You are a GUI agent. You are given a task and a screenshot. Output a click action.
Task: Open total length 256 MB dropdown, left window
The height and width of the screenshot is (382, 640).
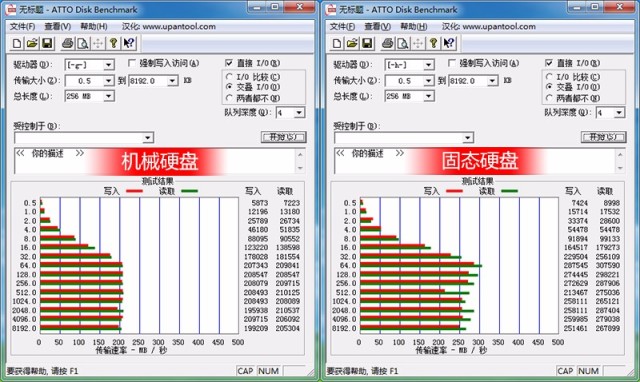108,96
